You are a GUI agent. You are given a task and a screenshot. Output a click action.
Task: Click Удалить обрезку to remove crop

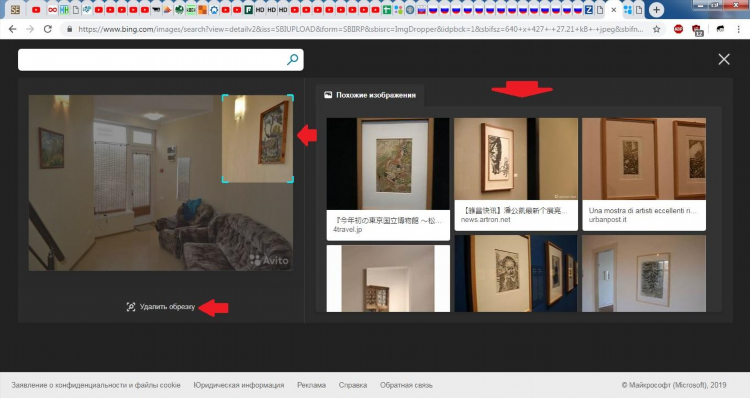(x=167, y=307)
